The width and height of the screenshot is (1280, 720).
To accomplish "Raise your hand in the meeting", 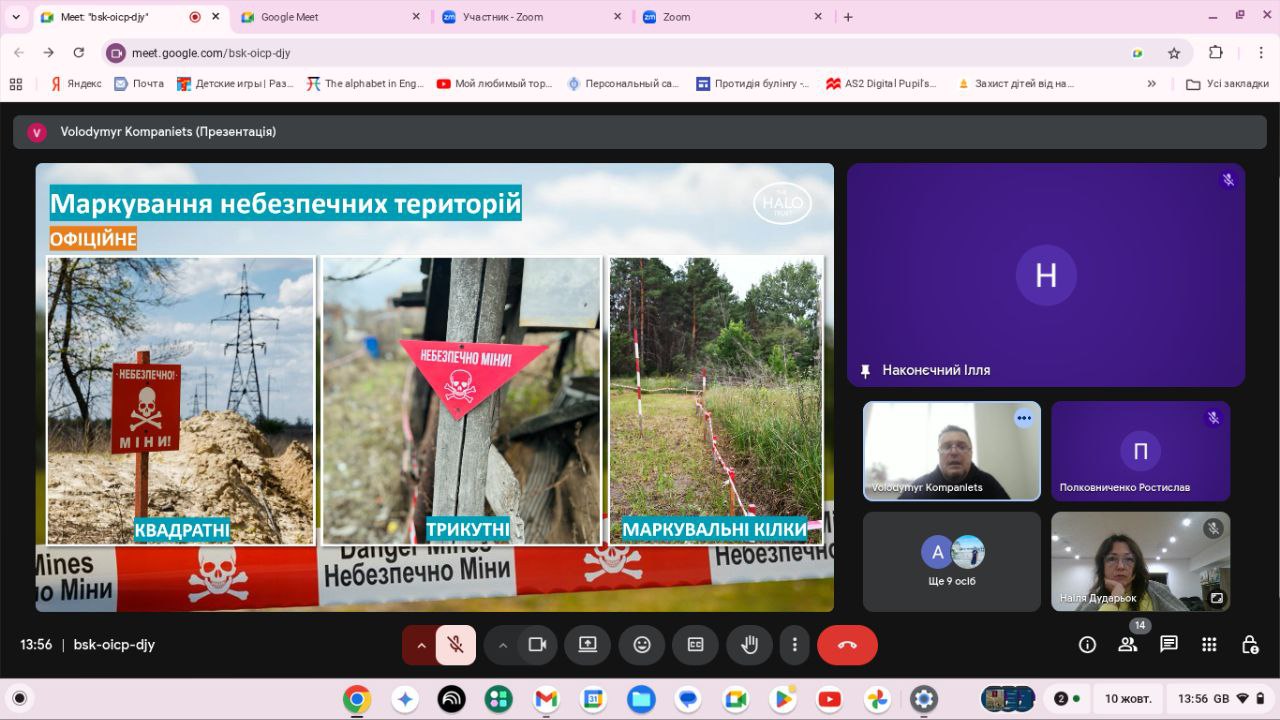I will 748,645.
